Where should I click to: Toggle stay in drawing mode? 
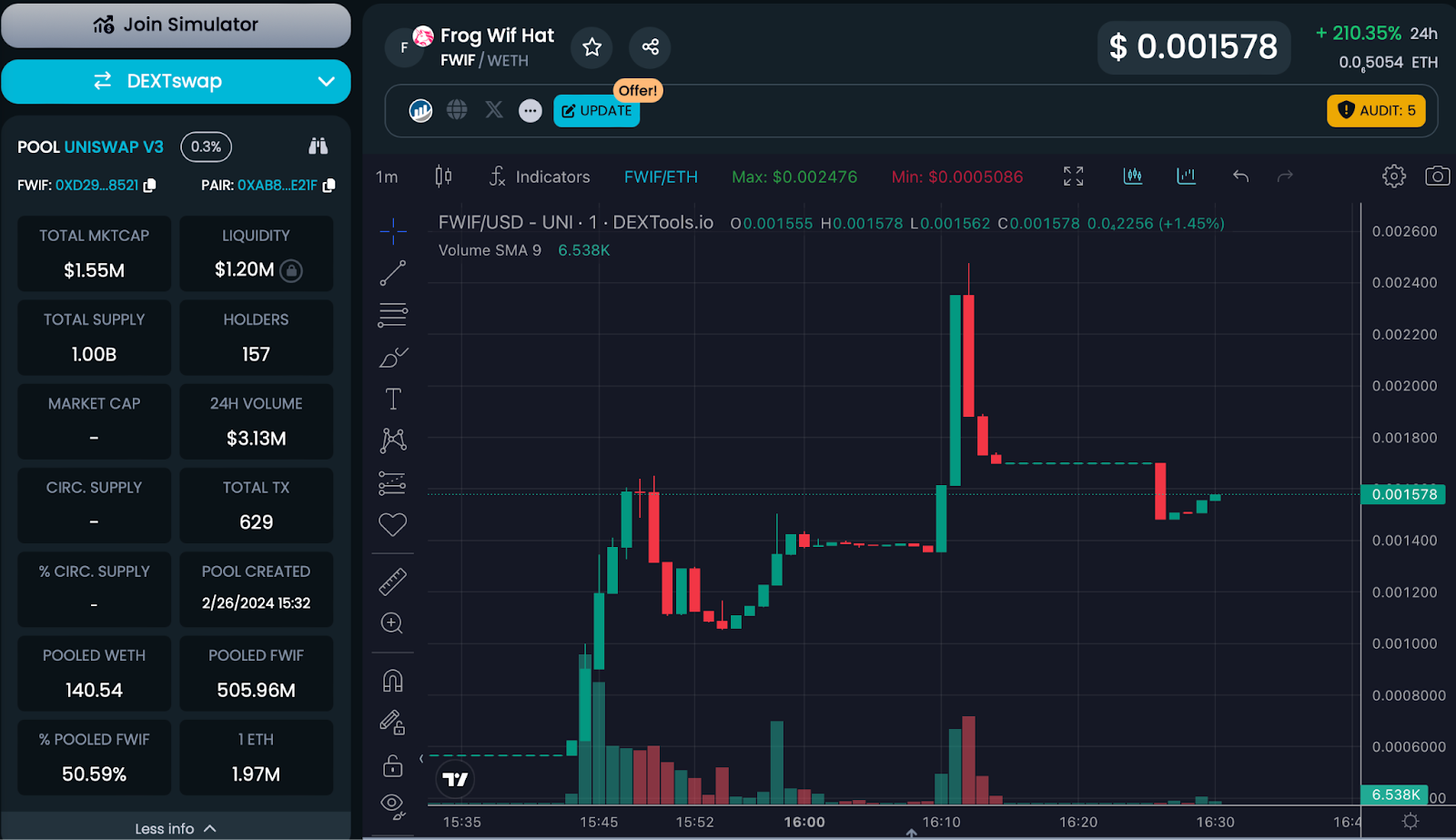(x=392, y=723)
